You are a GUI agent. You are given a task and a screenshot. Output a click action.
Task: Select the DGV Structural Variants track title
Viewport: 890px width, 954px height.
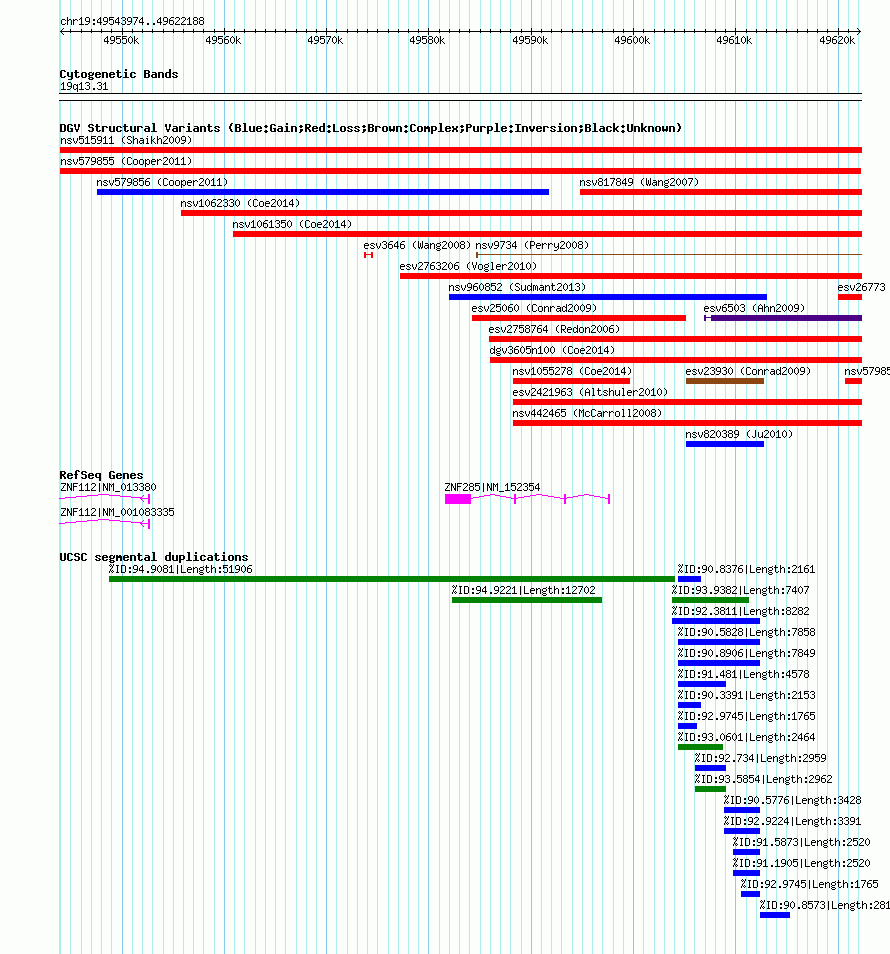coord(370,128)
